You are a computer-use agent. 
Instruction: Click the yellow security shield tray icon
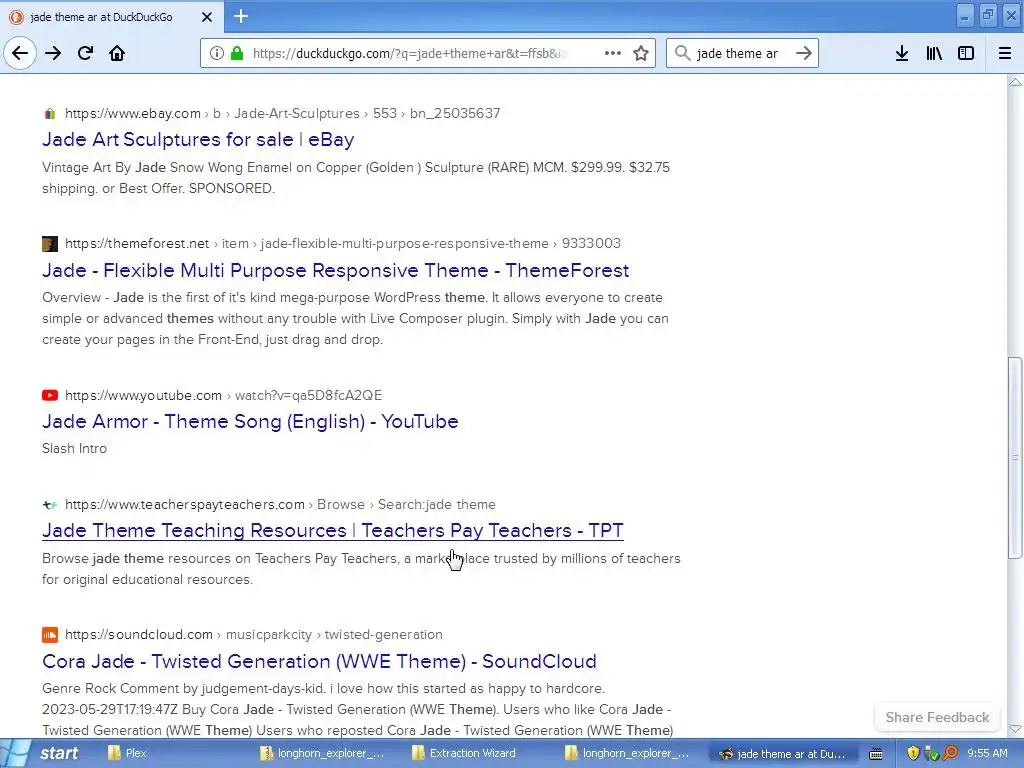(912, 754)
